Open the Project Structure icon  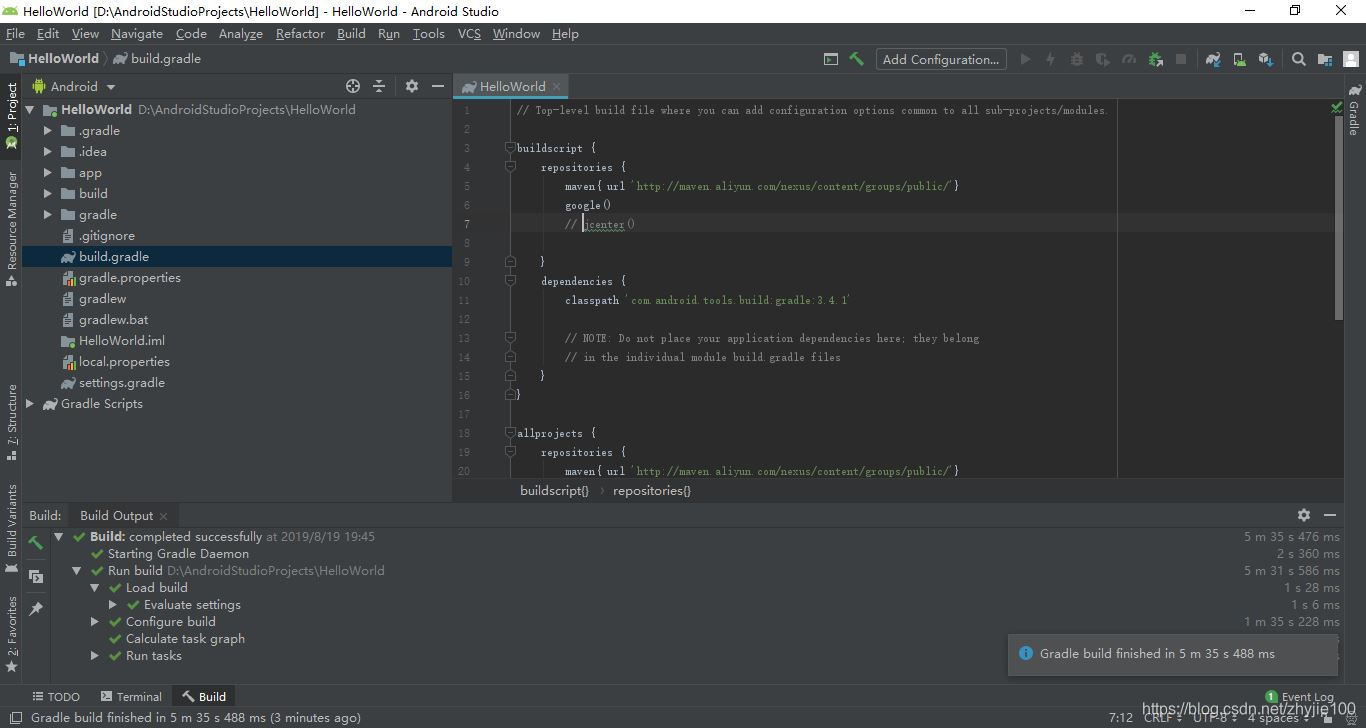[x=1325, y=59]
